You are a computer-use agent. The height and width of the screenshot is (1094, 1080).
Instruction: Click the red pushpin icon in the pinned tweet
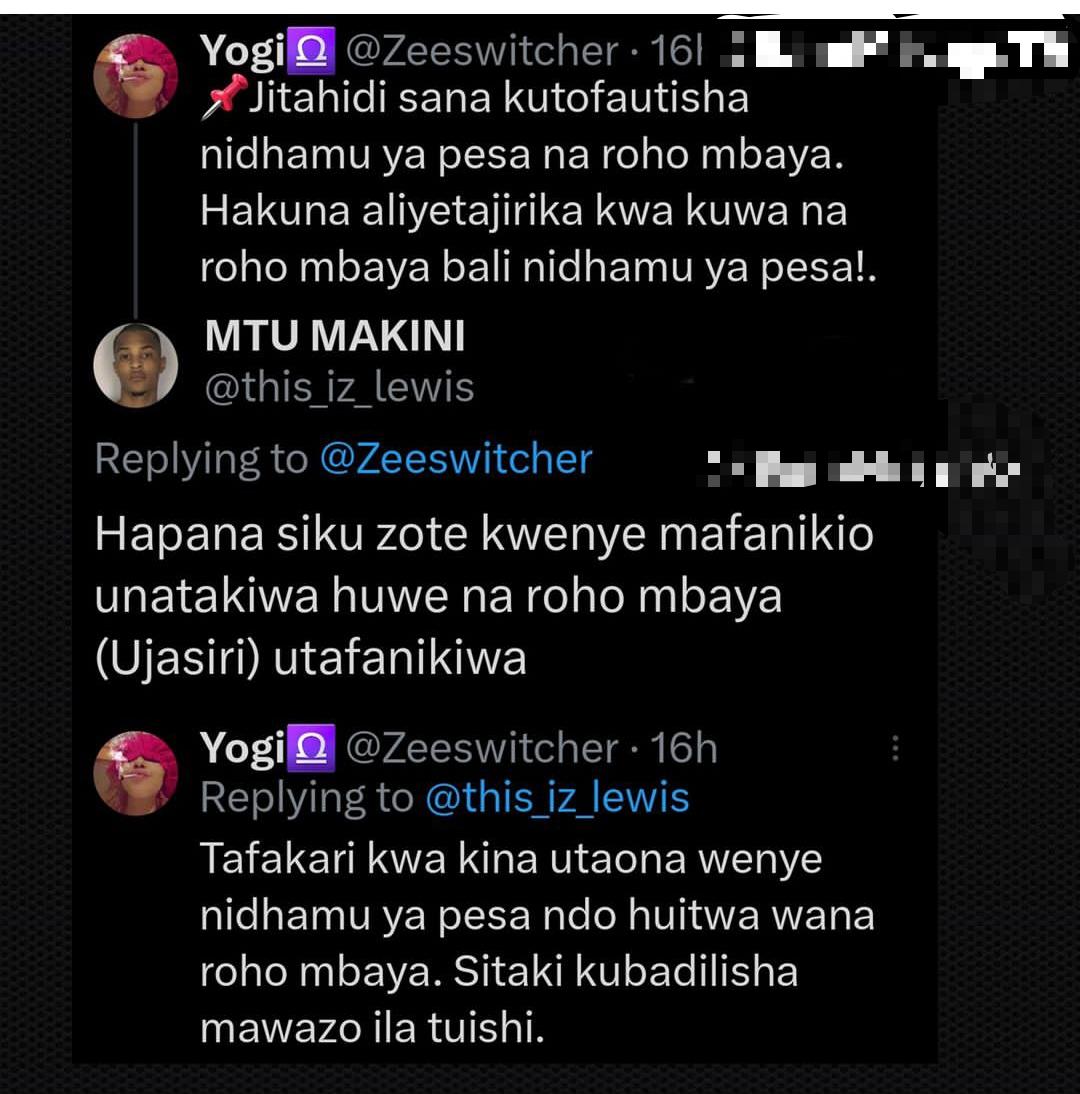222,100
